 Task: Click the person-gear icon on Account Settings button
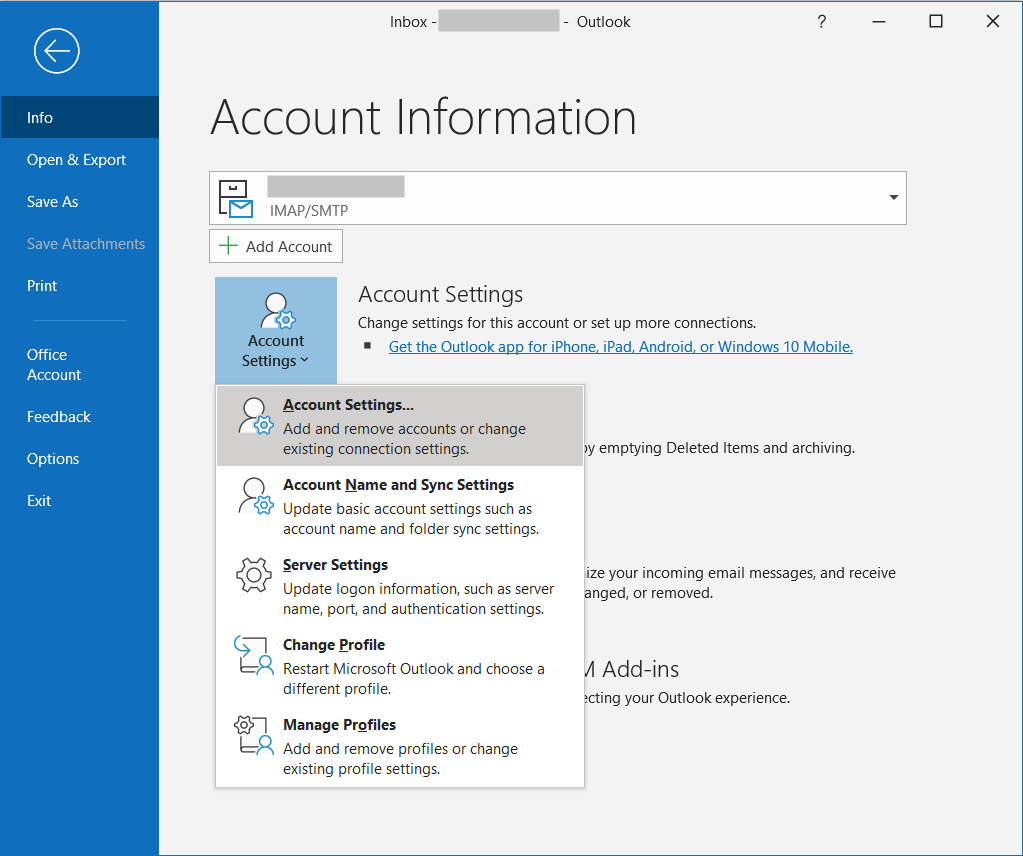pyautogui.click(x=277, y=311)
